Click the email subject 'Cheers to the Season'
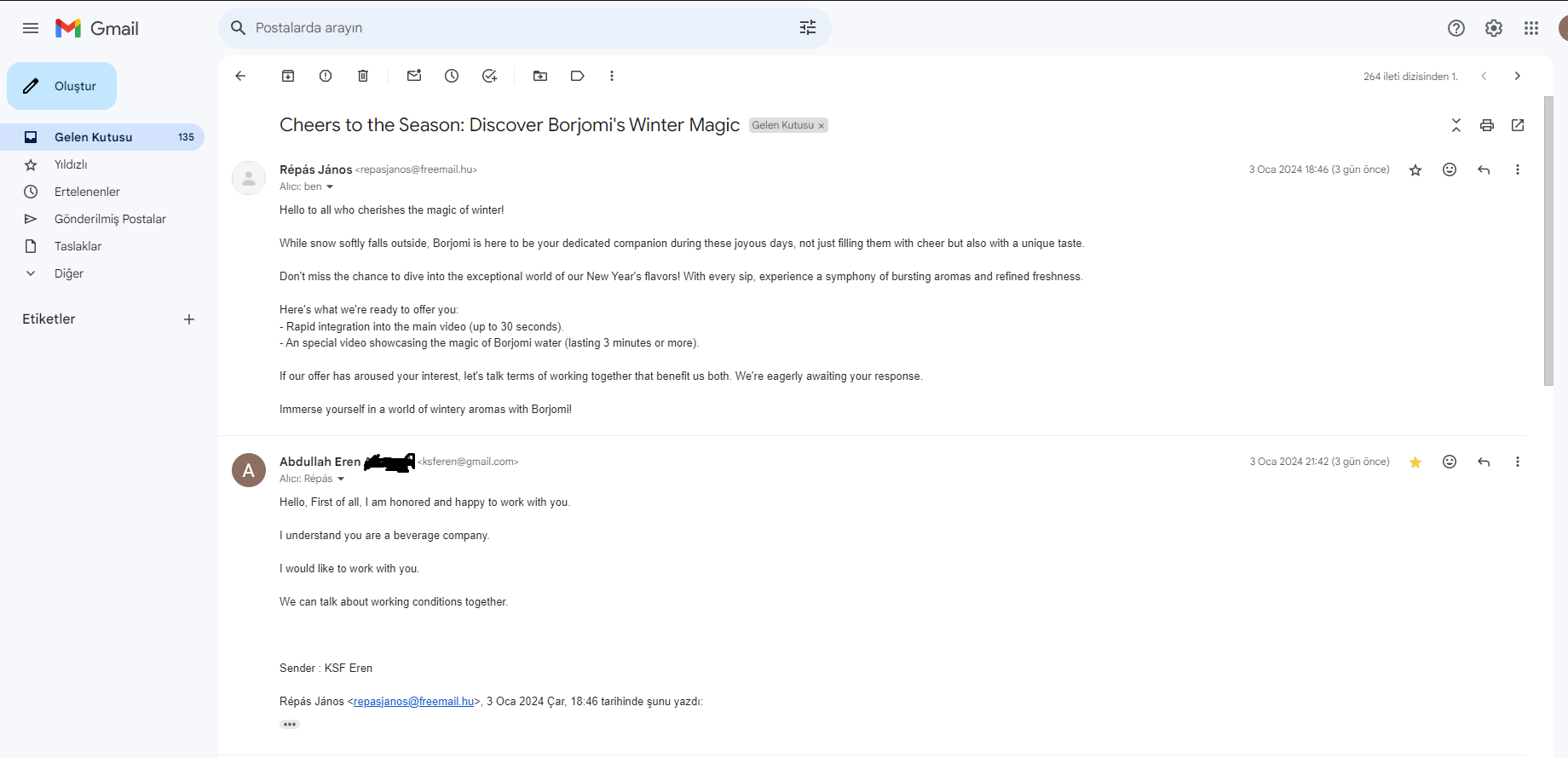Viewport: 1568px width, 758px height. (510, 125)
